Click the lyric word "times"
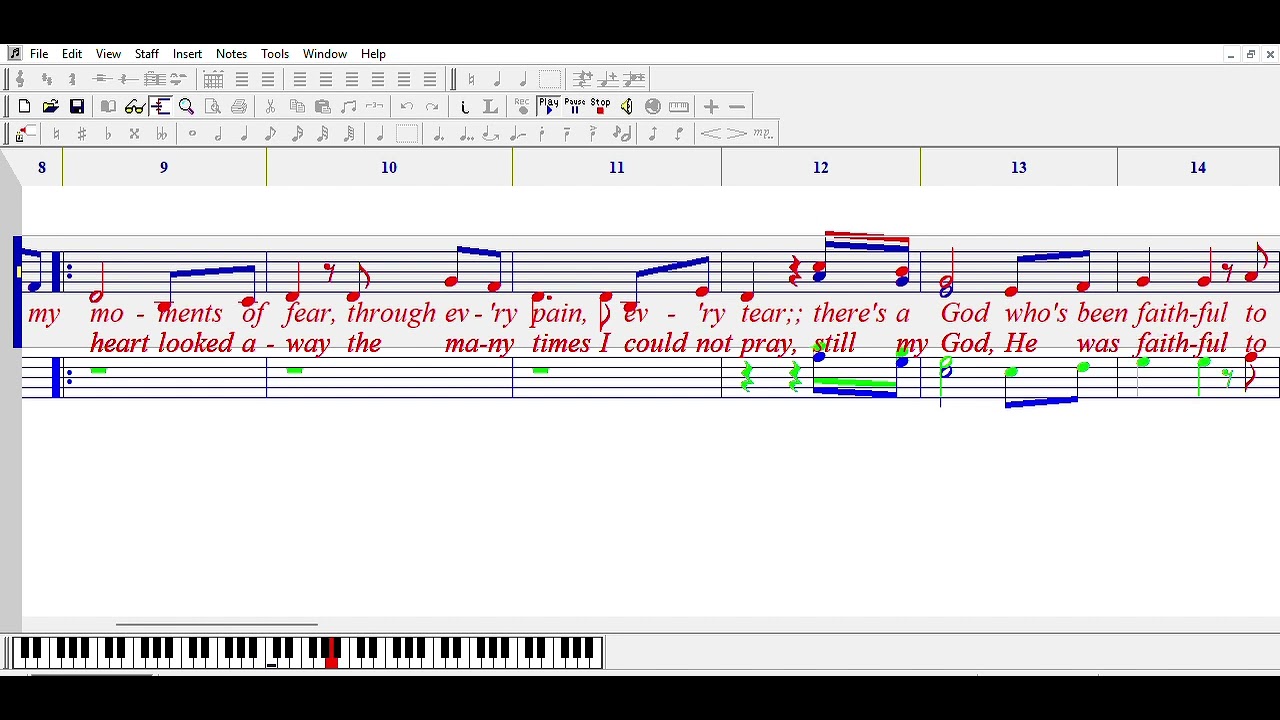 pos(561,343)
